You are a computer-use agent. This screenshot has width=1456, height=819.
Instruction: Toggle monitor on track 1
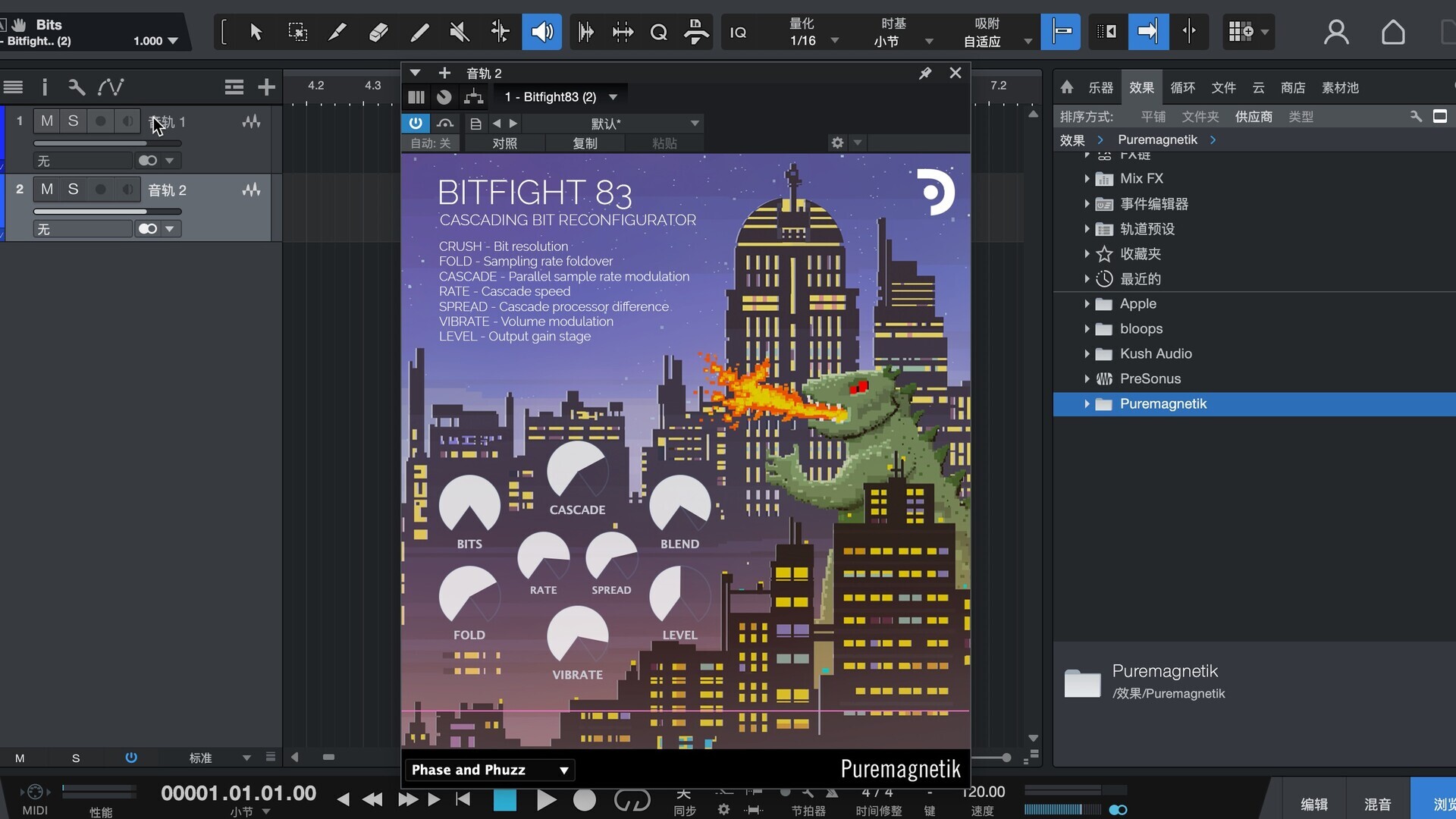pyautogui.click(x=127, y=121)
